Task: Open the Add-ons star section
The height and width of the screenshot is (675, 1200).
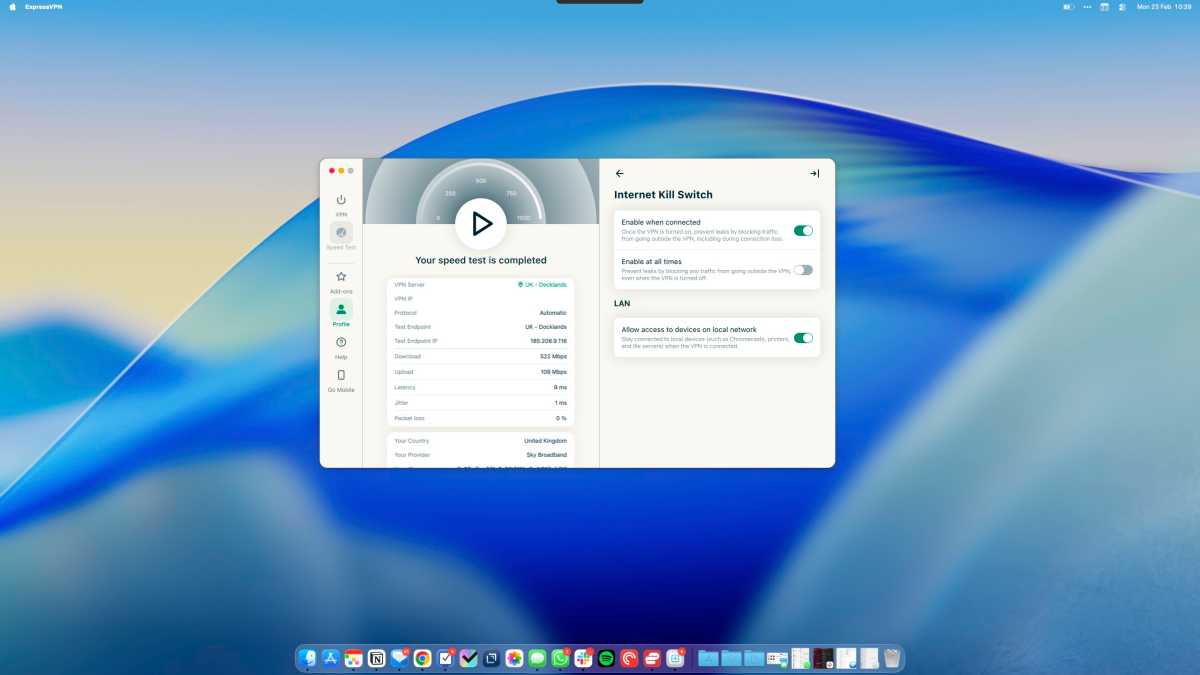Action: point(341,281)
